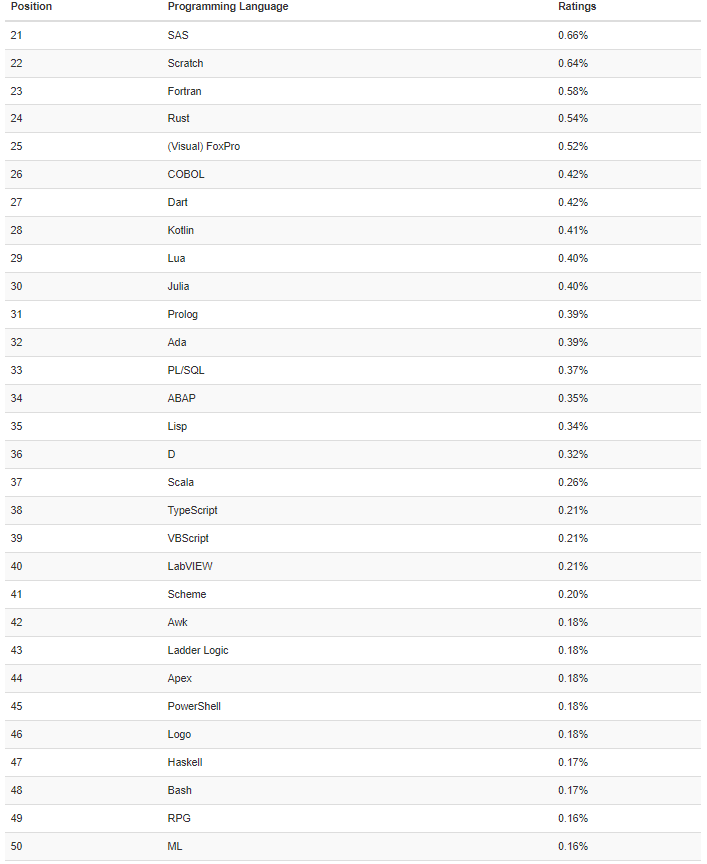
Task: Click position number 36 for D
Action: pyautogui.click(x=16, y=455)
